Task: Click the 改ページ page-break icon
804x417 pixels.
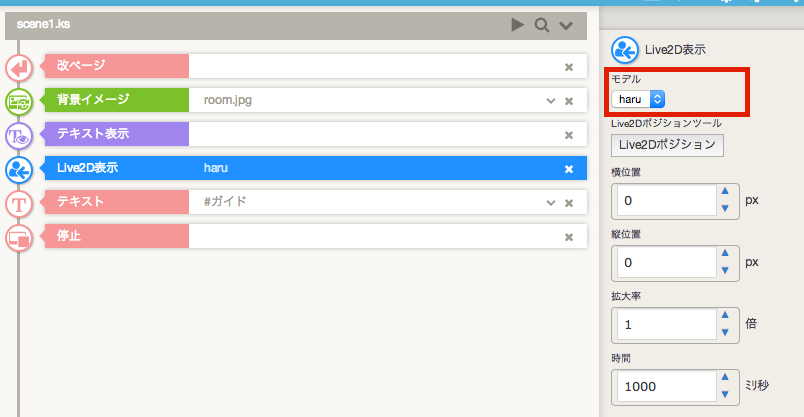Action: point(19,67)
